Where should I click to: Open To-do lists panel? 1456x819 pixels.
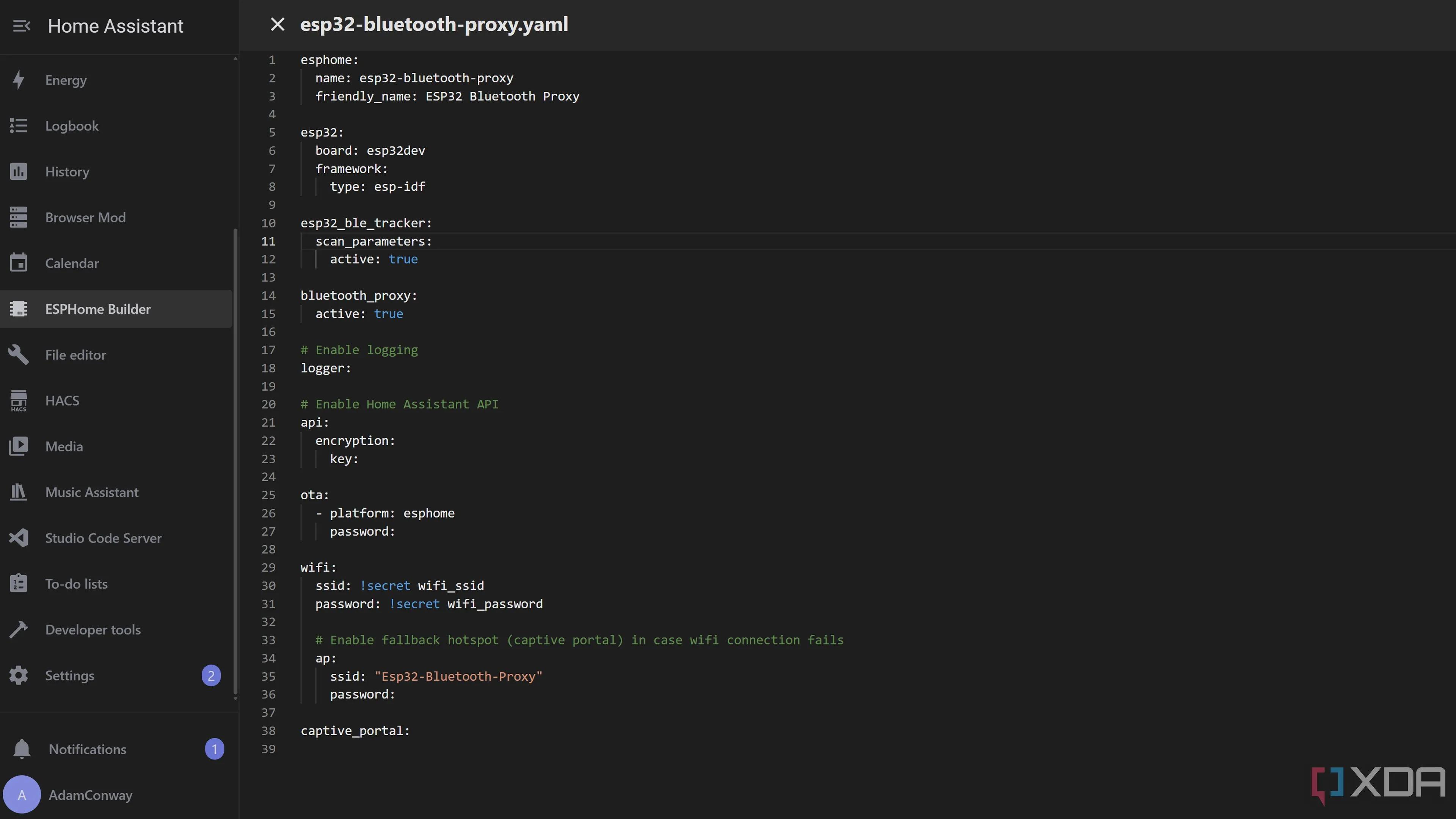coord(116,583)
